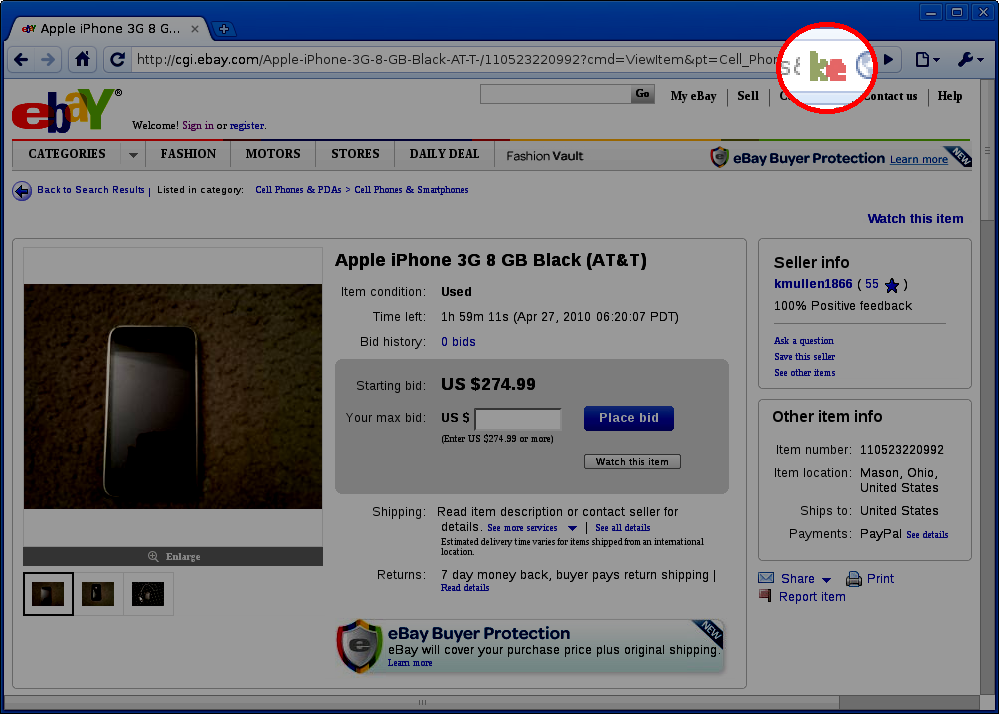Image resolution: width=999 pixels, height=714 pixels.
Task: Click the Go play-arrow next to address bar
Action: pos(888,60)
